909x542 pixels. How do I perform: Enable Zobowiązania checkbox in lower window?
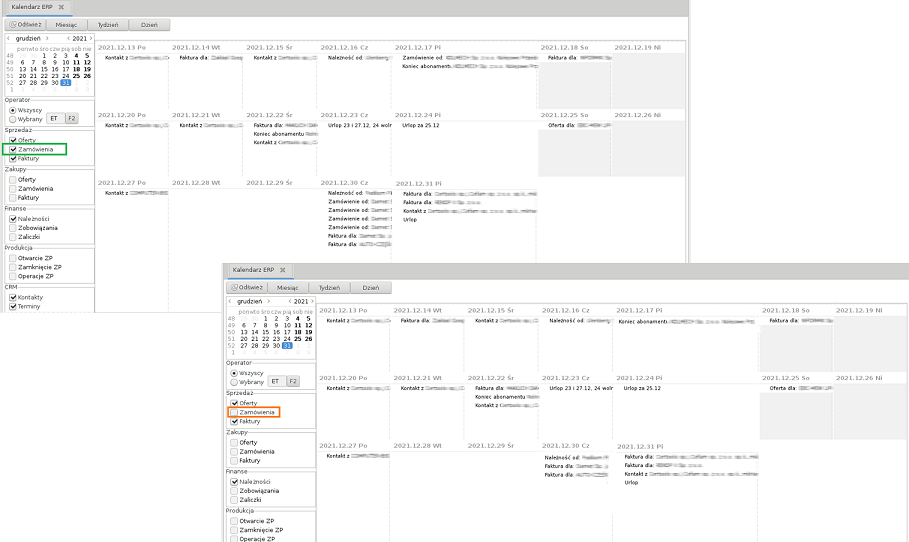point(234,491)
